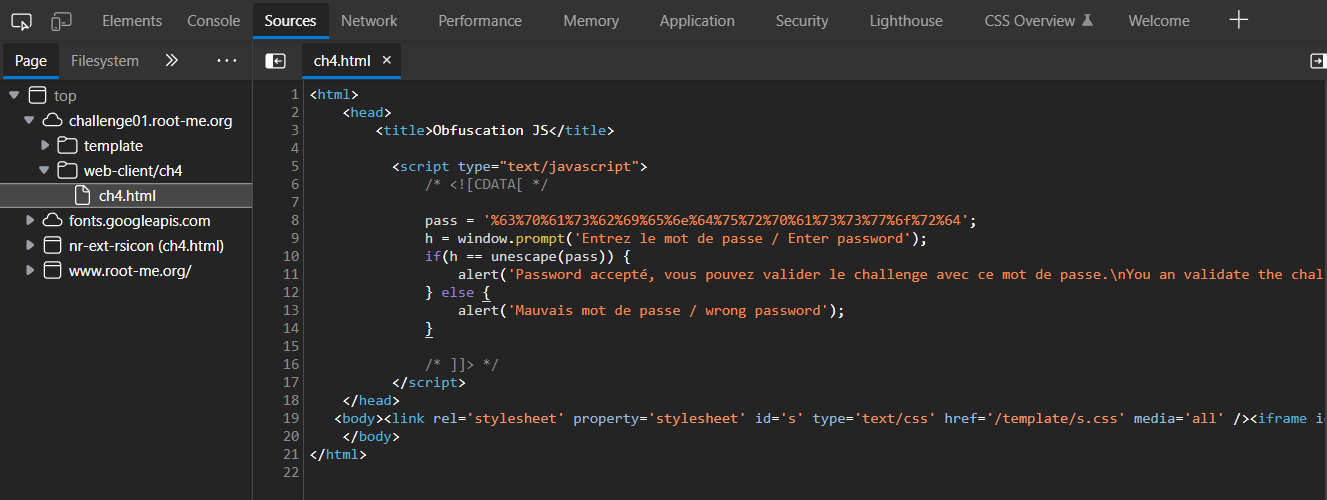Select the Sources tab
The width and height of the screenshot is (1327, 500).
290,20
